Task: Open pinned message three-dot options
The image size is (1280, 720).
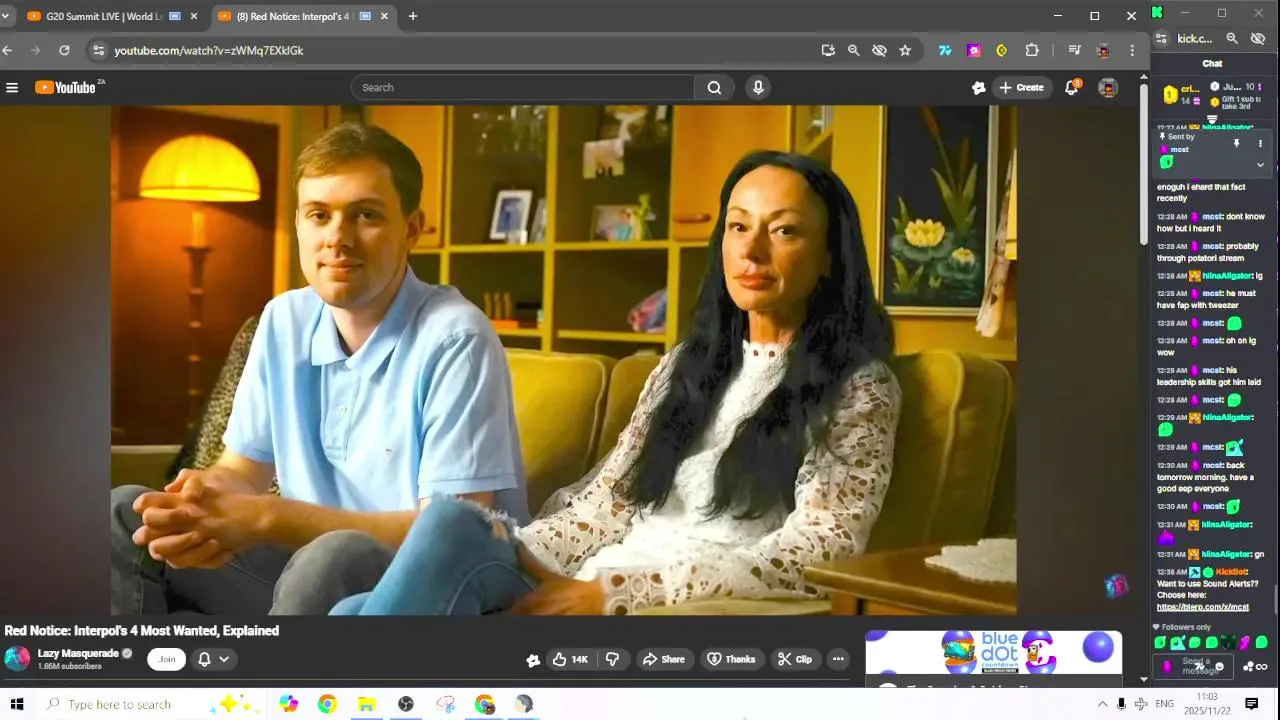Action: click(1260, 144)
